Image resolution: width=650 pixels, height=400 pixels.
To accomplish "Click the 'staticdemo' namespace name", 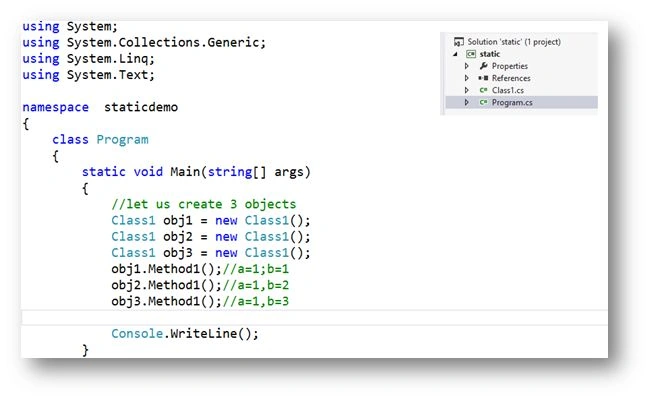I will [141, 107].
